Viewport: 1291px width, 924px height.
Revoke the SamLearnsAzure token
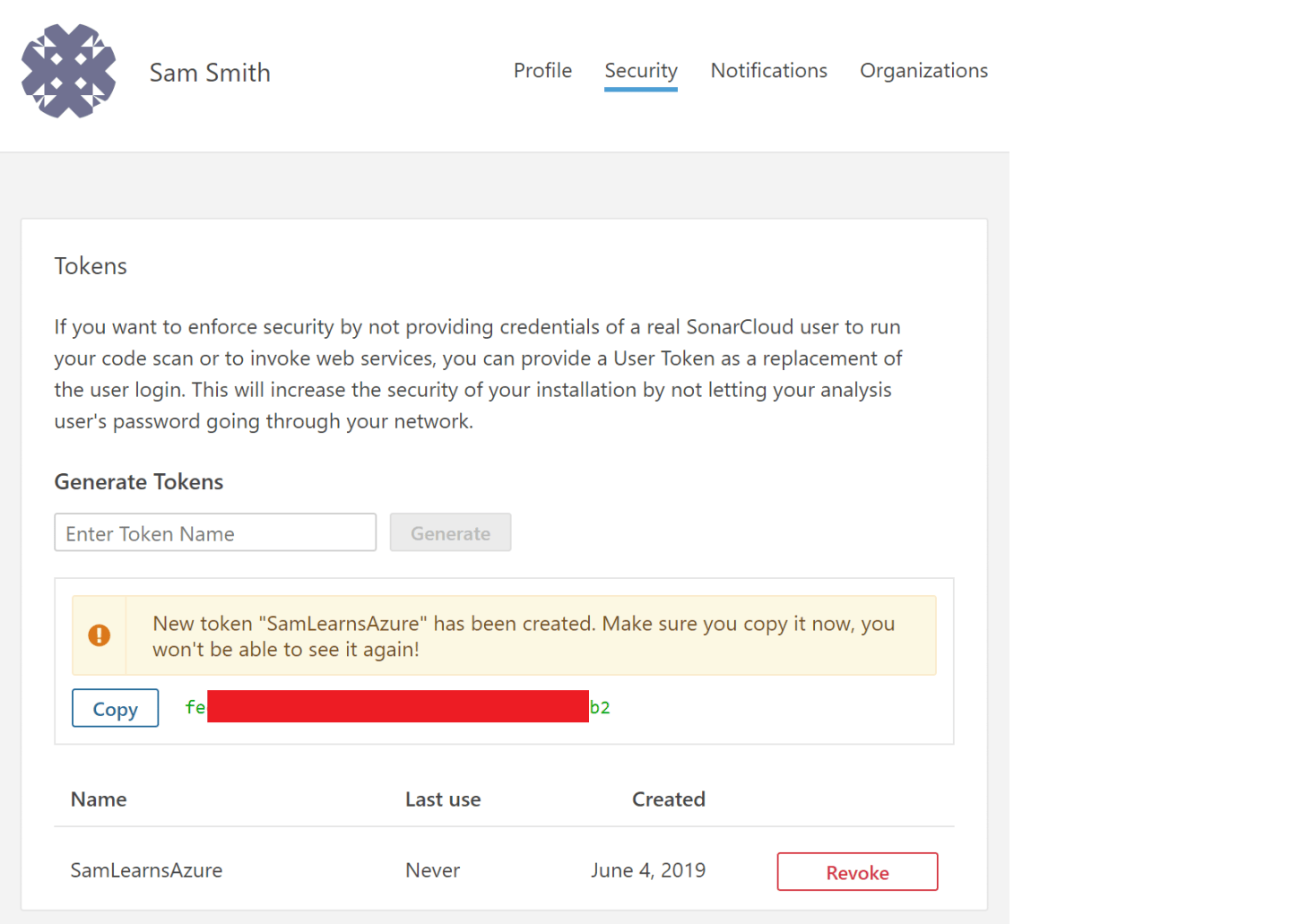857,872
